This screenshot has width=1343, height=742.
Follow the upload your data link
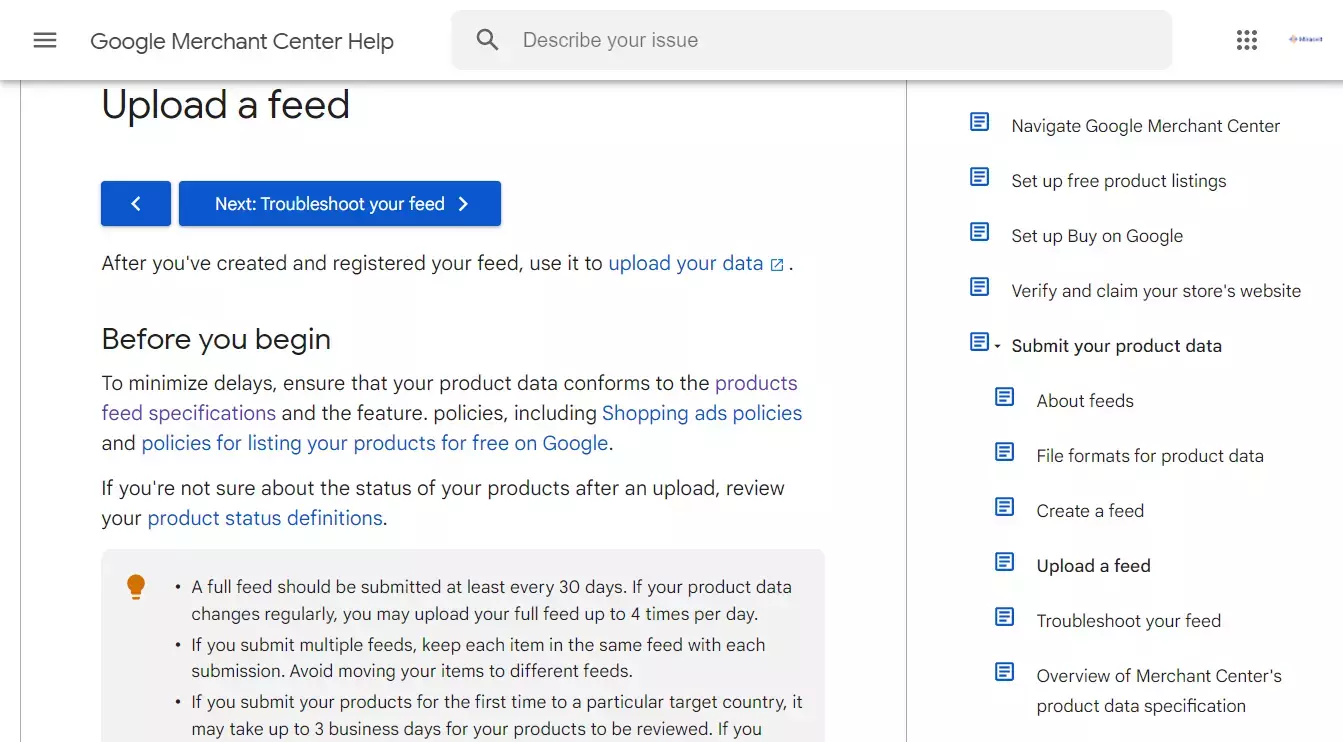pos(696,264)
